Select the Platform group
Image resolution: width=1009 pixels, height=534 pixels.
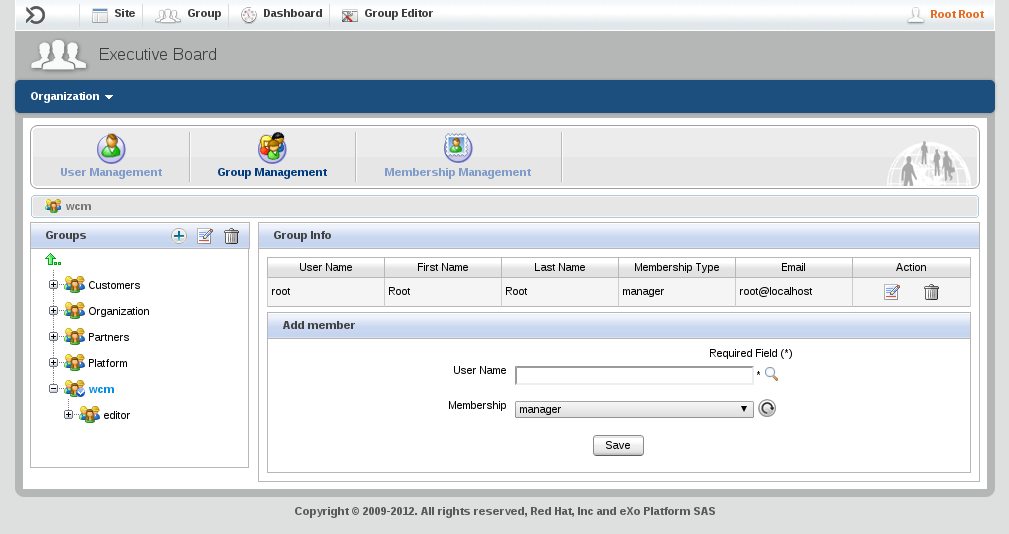[107, 364]
